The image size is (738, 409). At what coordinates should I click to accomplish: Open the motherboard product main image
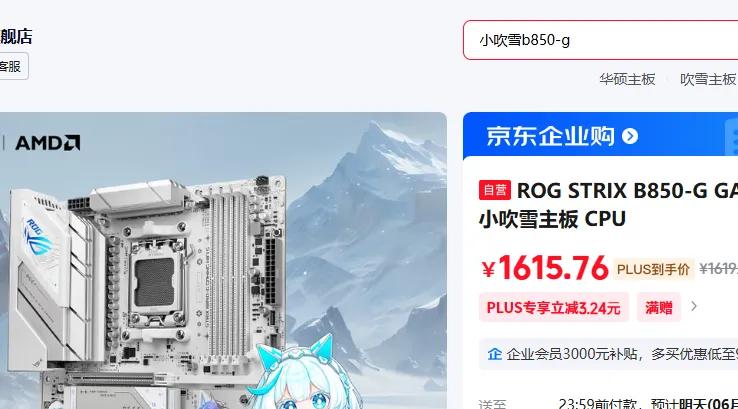[222, 260]
